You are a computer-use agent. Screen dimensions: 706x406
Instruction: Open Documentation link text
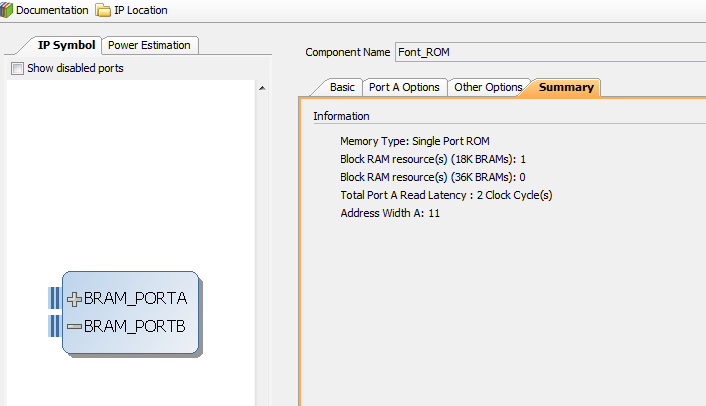[x=52, y=10]
